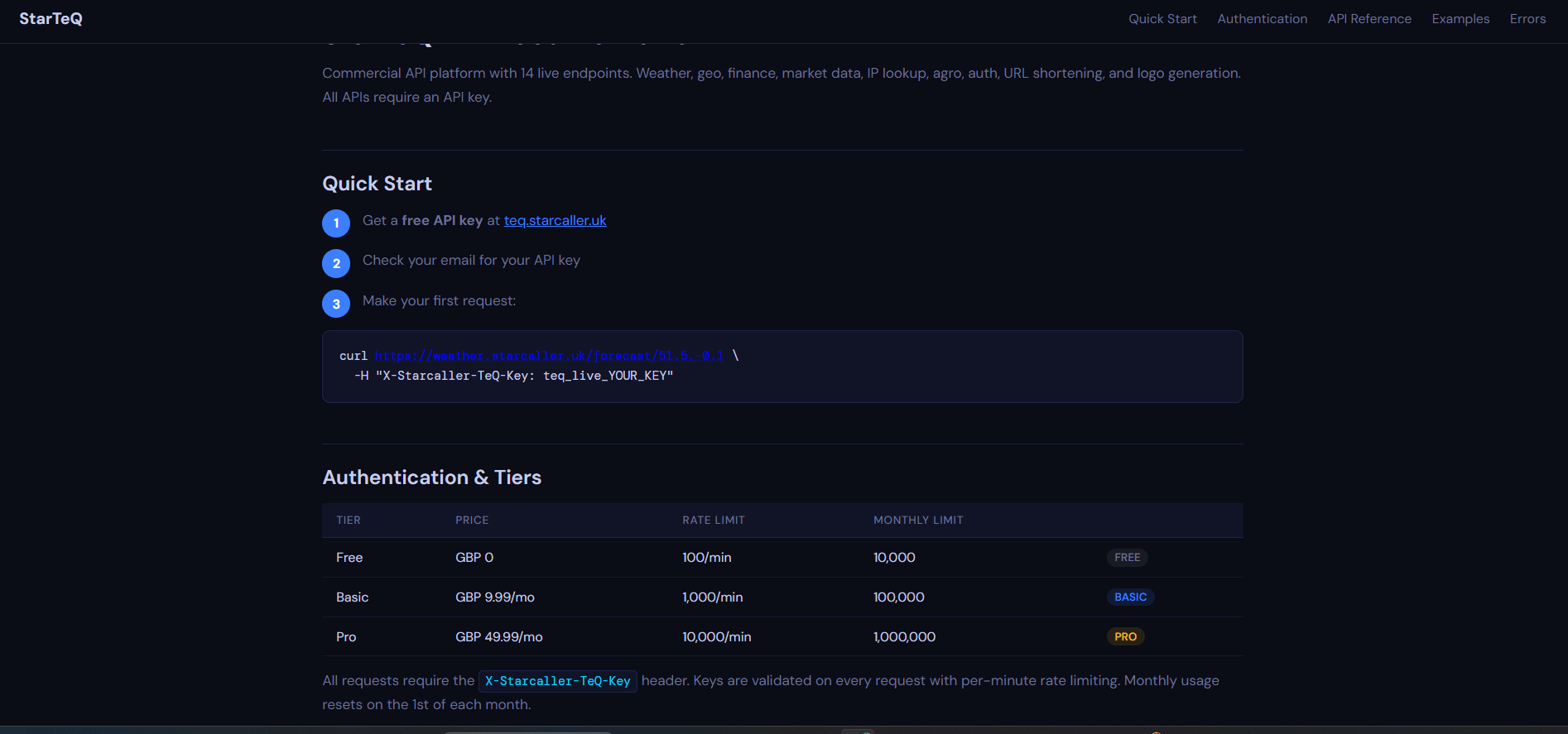Click the 'Commercial API platform' description paragraph

coord(782,85)
